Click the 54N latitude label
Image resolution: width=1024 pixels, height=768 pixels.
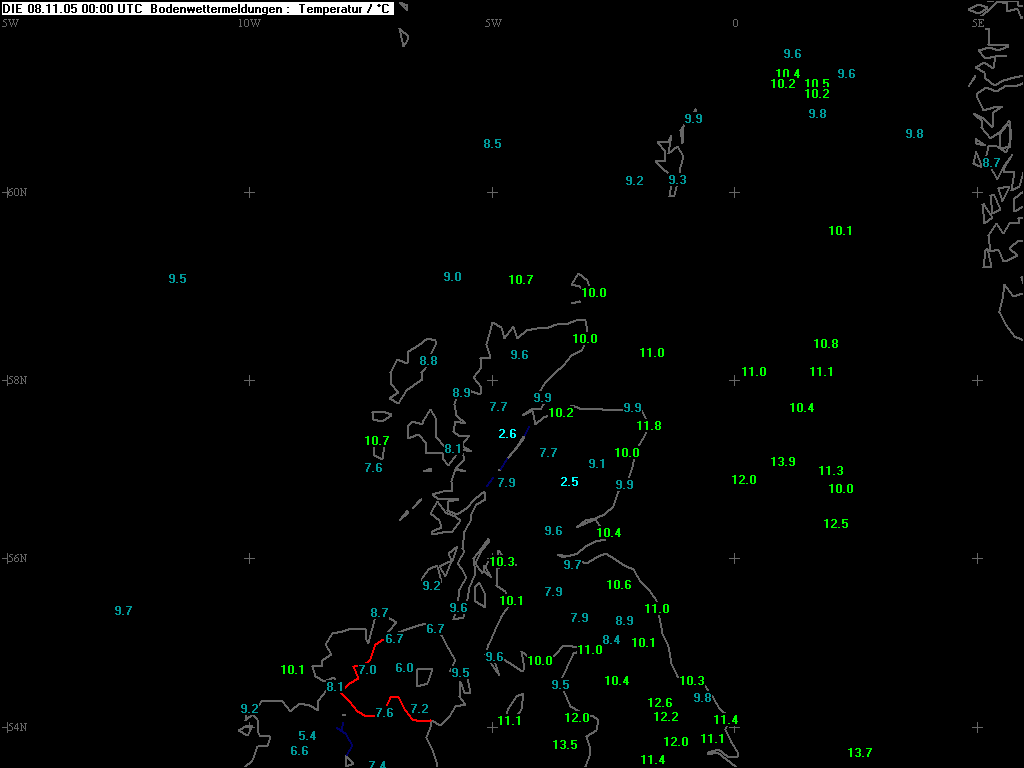click(17, 727)
